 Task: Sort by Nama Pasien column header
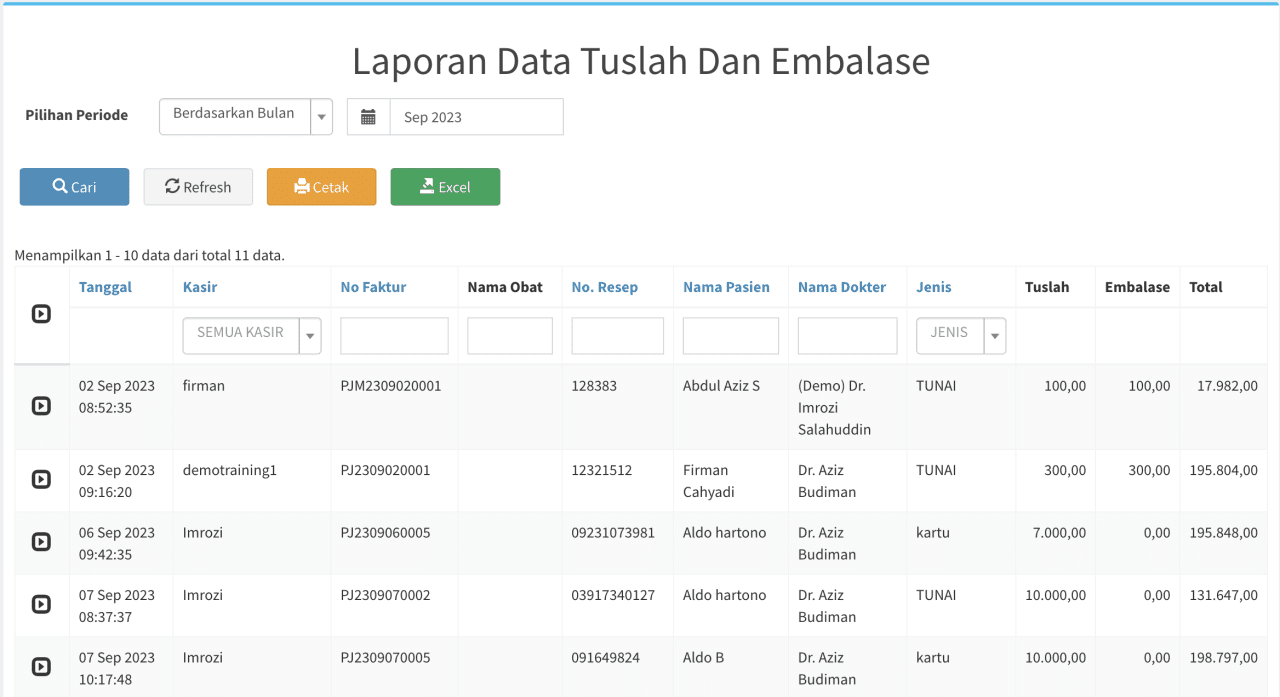pos(726,287)
